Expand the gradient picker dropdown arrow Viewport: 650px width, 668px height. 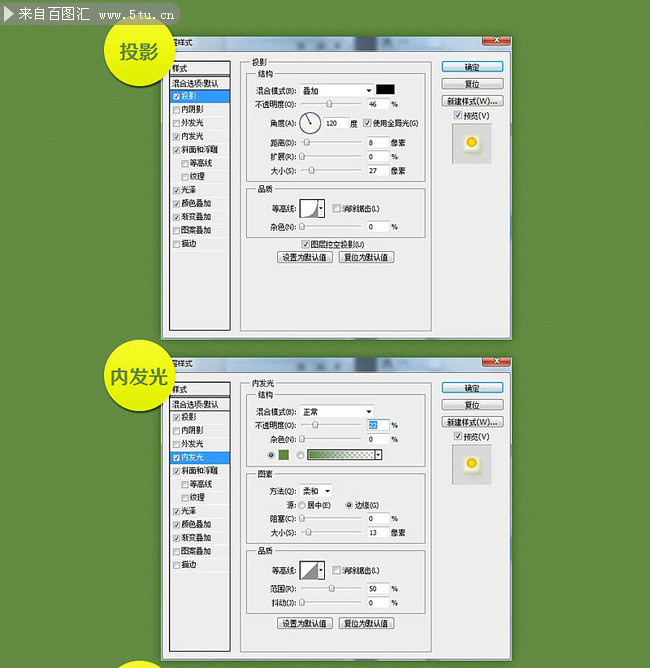379,455
